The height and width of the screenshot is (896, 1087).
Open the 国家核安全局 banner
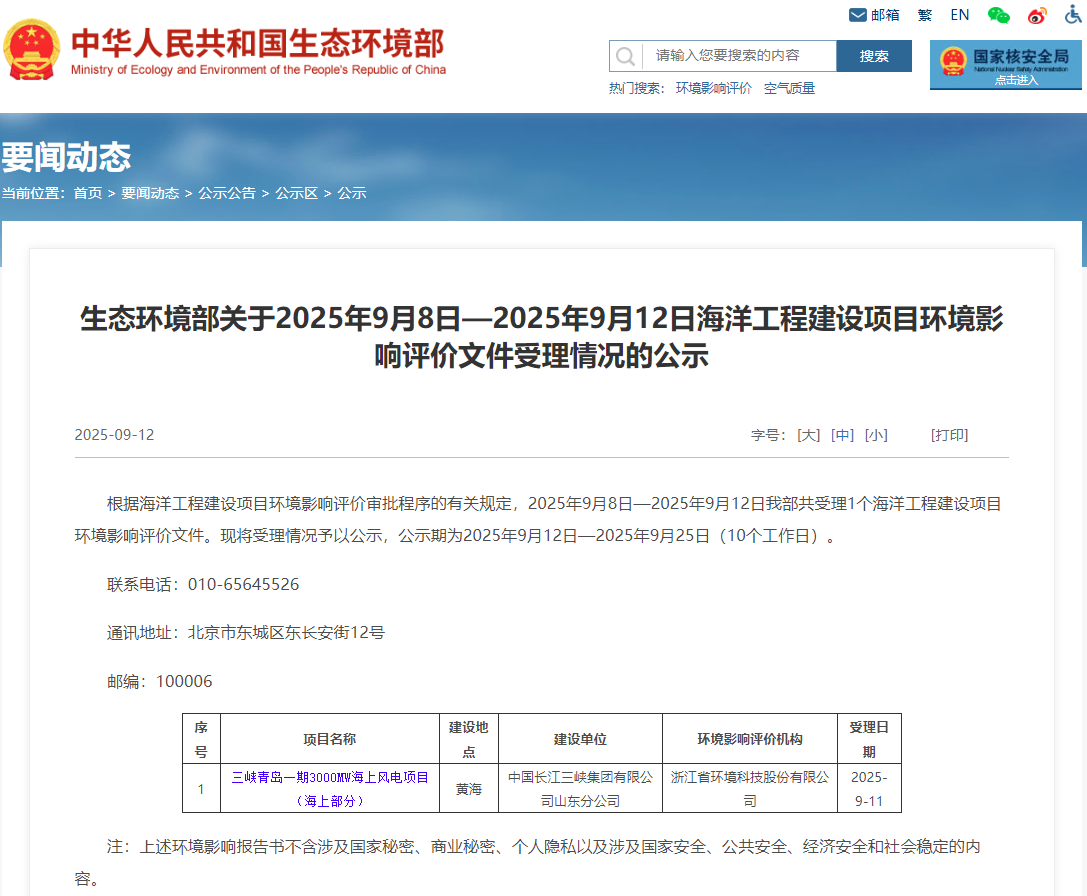(x=1005, y=65)
